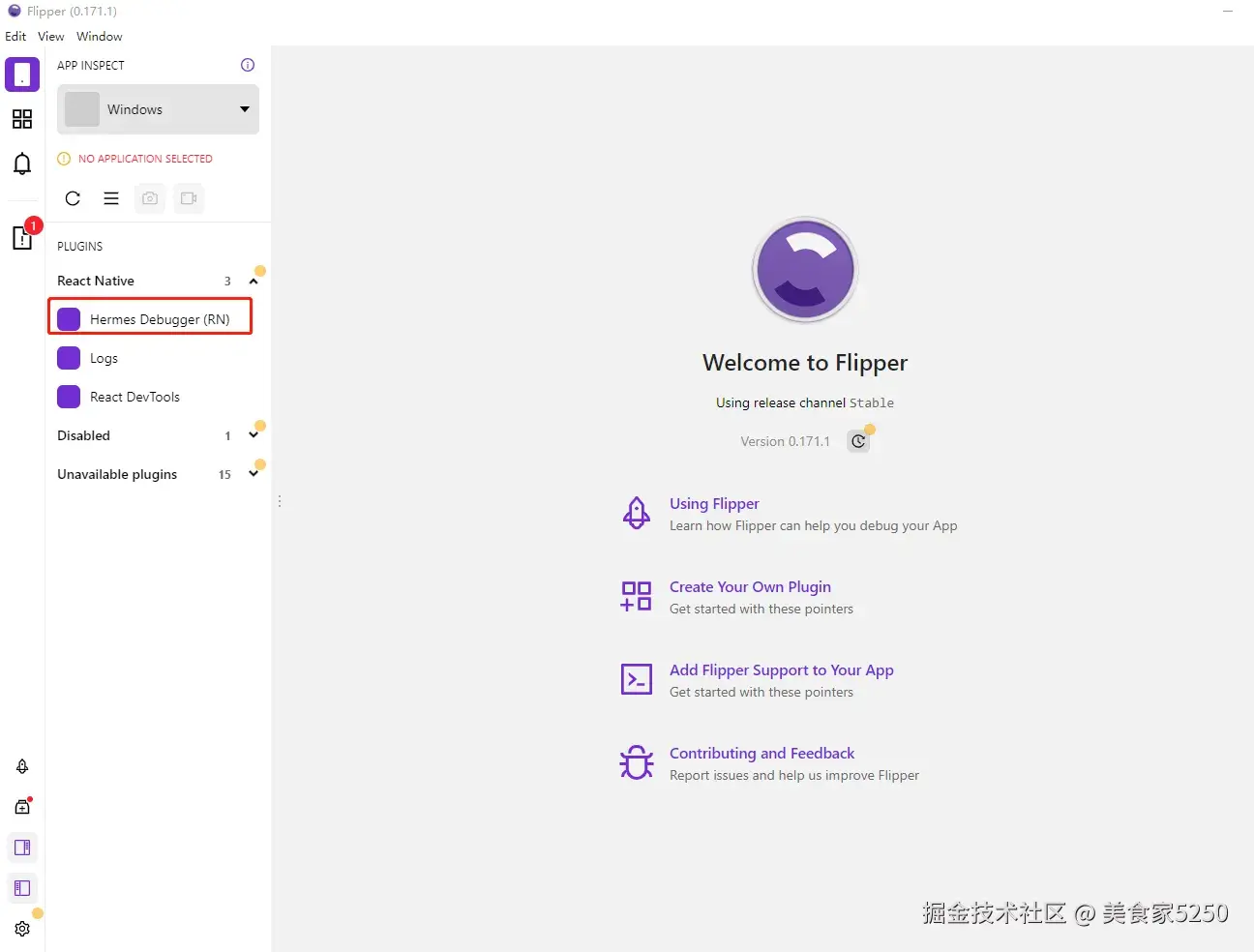Open the Create Your Own Plugin link
Viewport: 1254px width, 952px height.
750,586
